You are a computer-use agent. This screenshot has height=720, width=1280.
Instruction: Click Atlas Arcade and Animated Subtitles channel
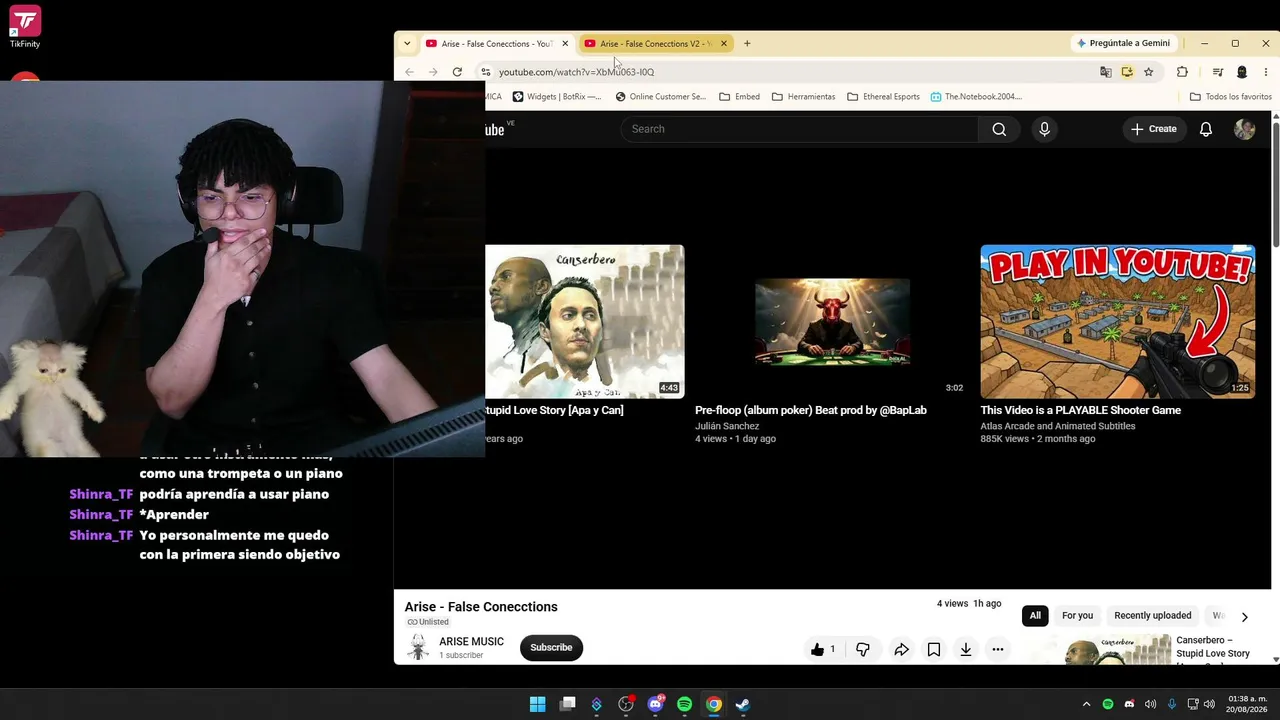1058,426
